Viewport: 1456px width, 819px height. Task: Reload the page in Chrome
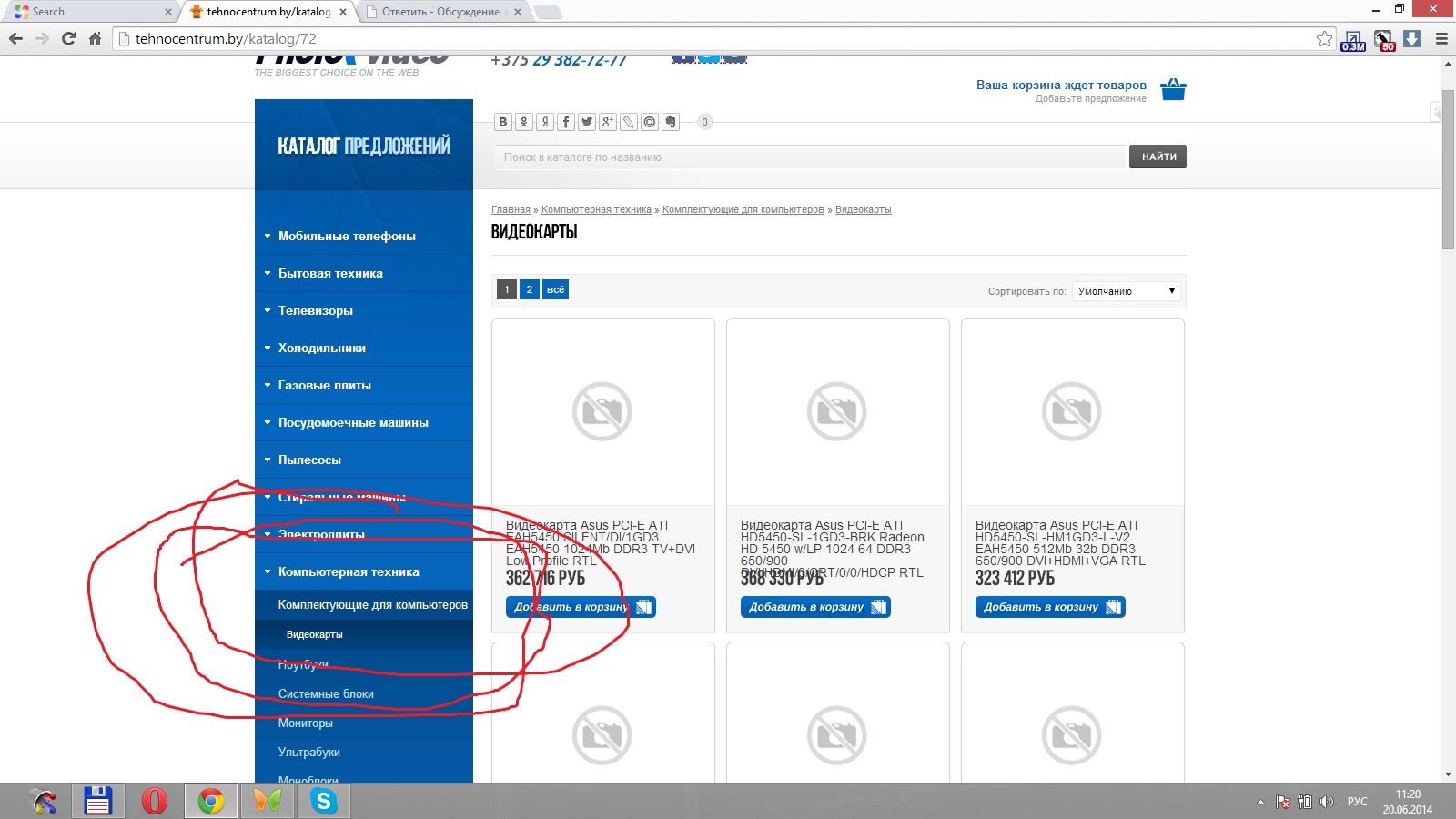click(x=68, y=38)
